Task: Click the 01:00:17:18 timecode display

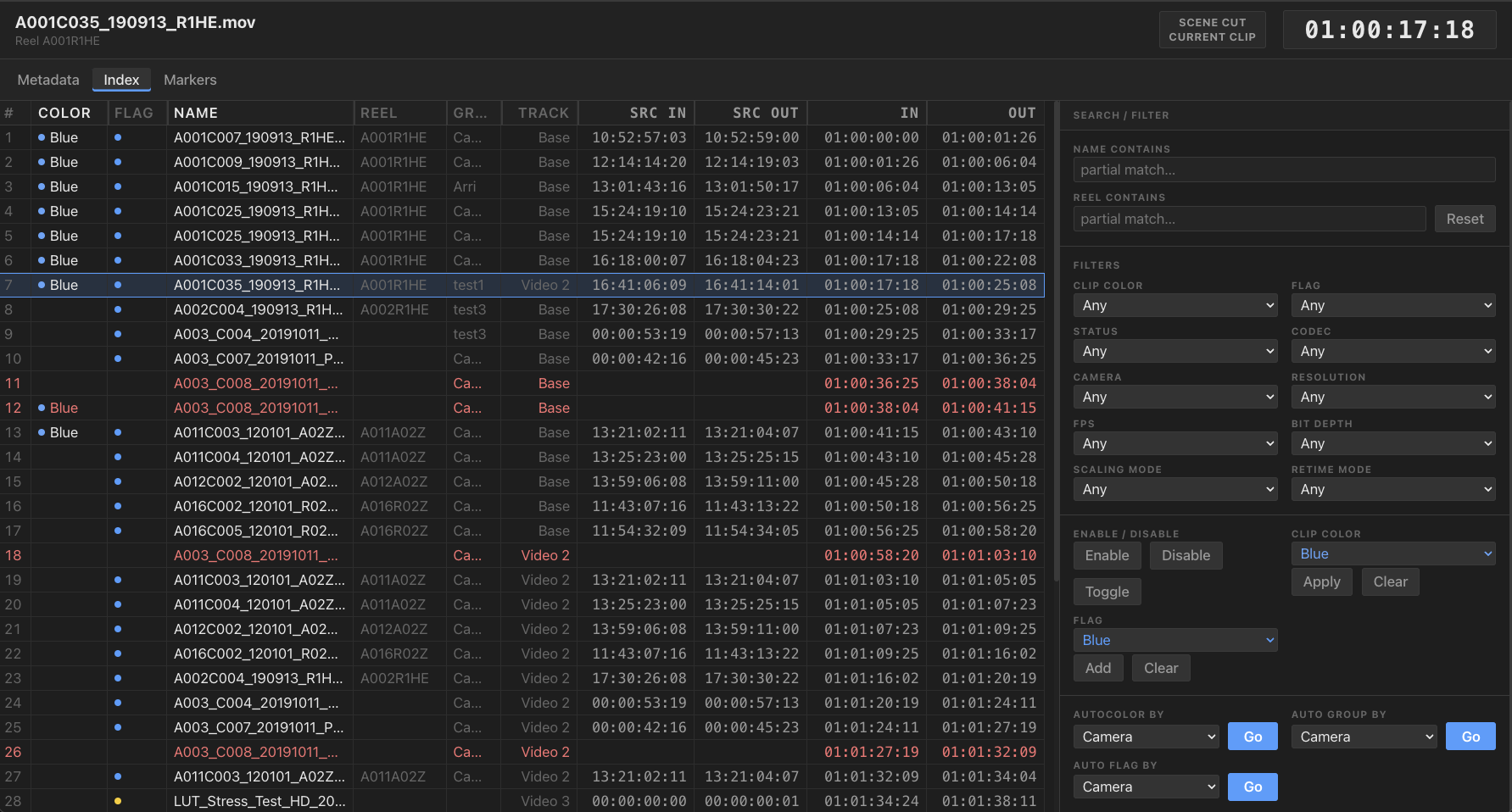Action: point(1389,30)
